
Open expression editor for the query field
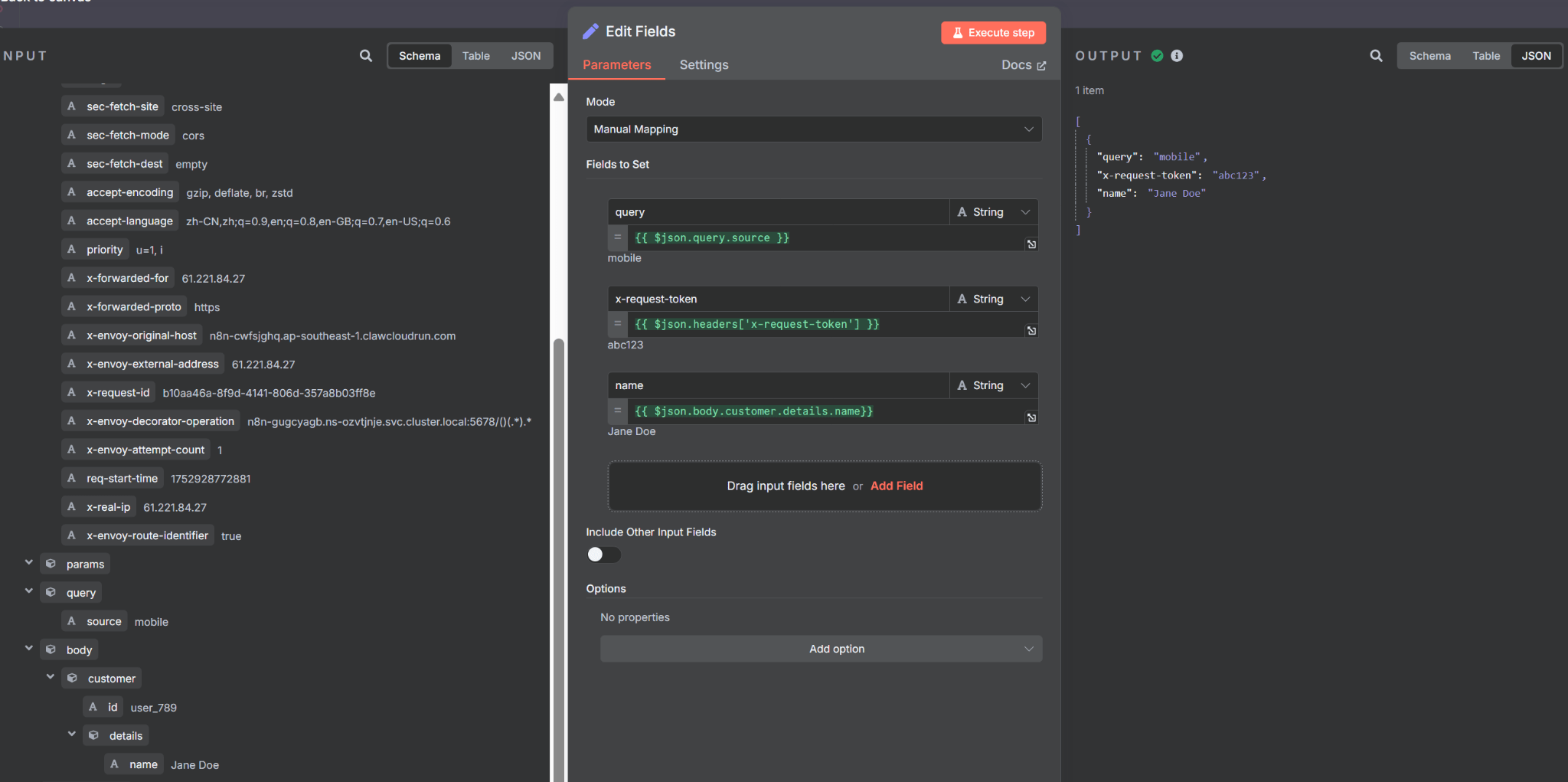(x=1031, y=244)
